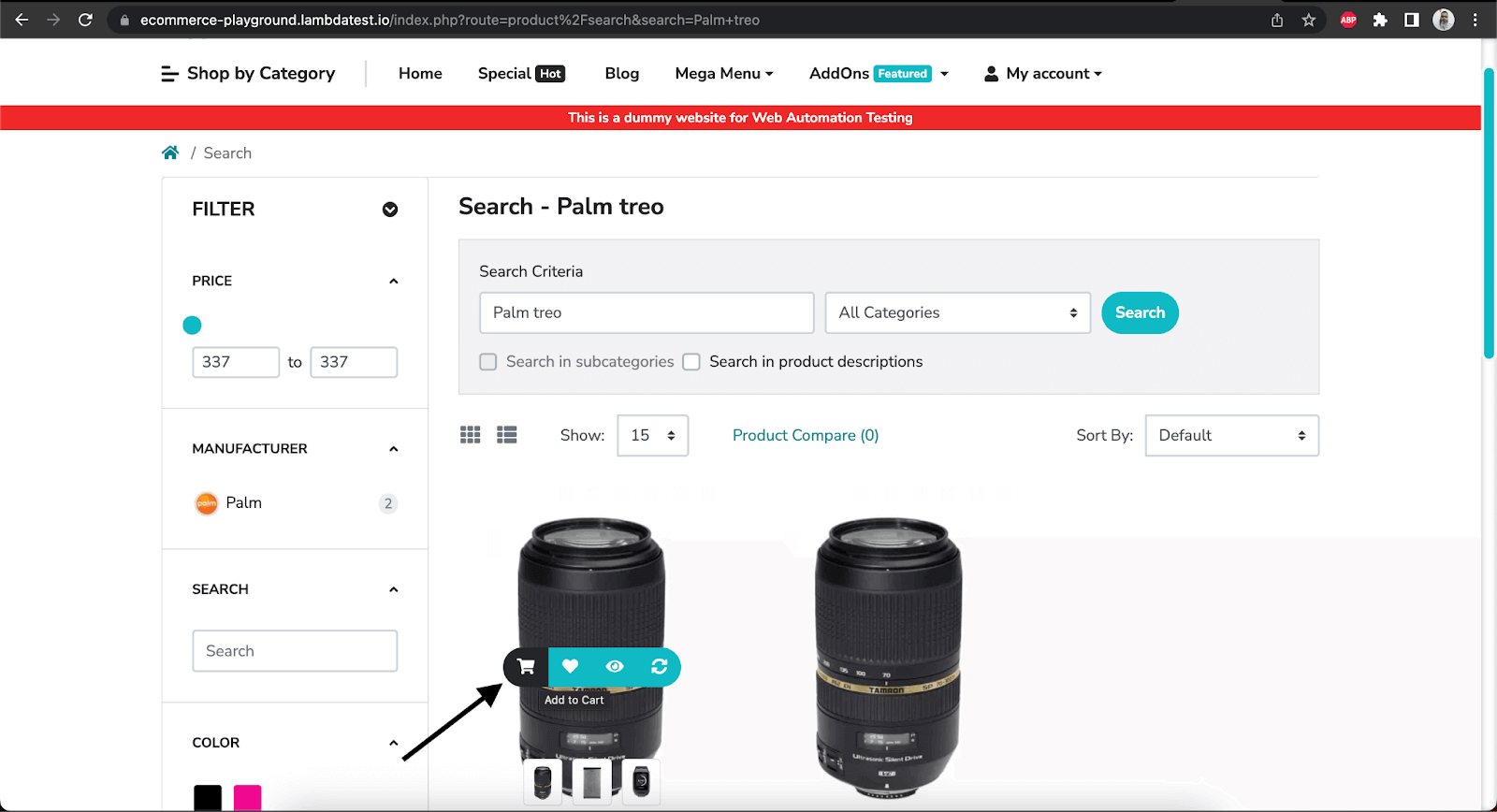
Task: Collapse the SEARCH filter section
Action: tap(394, 589)
